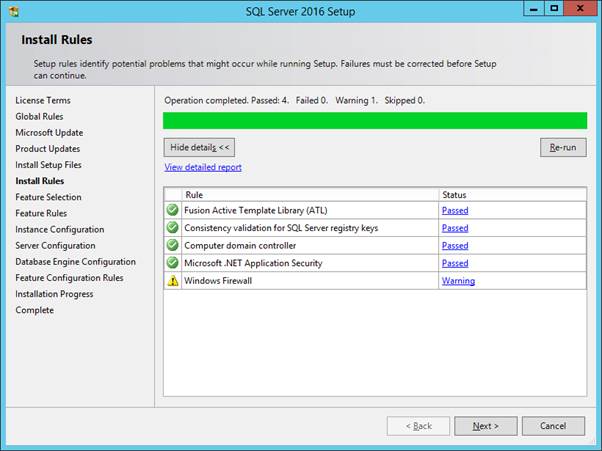602x451 pixels.
Task: Select Installation Progress step in sidebar
Action: click(54, 294)
